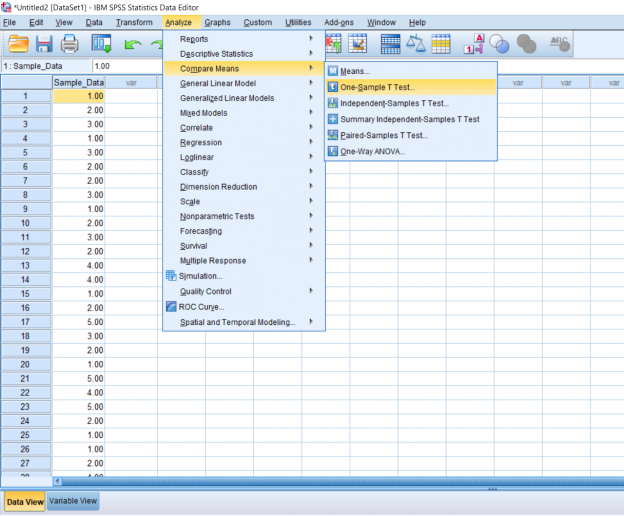The image size is (624, 516).
Task: Open the Window menu
Action: coord(381,22)
